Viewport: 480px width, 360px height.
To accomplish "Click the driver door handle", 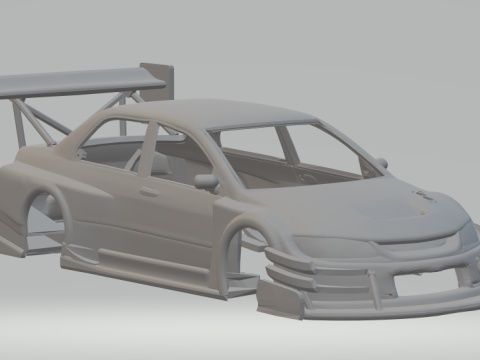I will pos(149,191).
